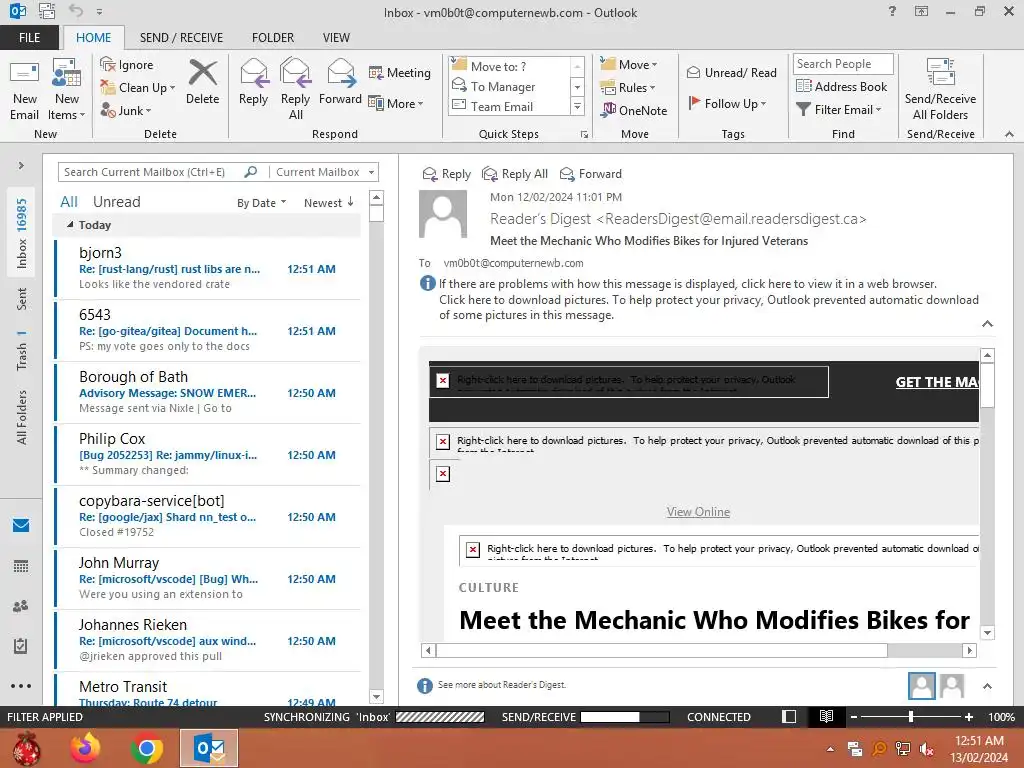Open People view in navigation

(x=21, y=606)
